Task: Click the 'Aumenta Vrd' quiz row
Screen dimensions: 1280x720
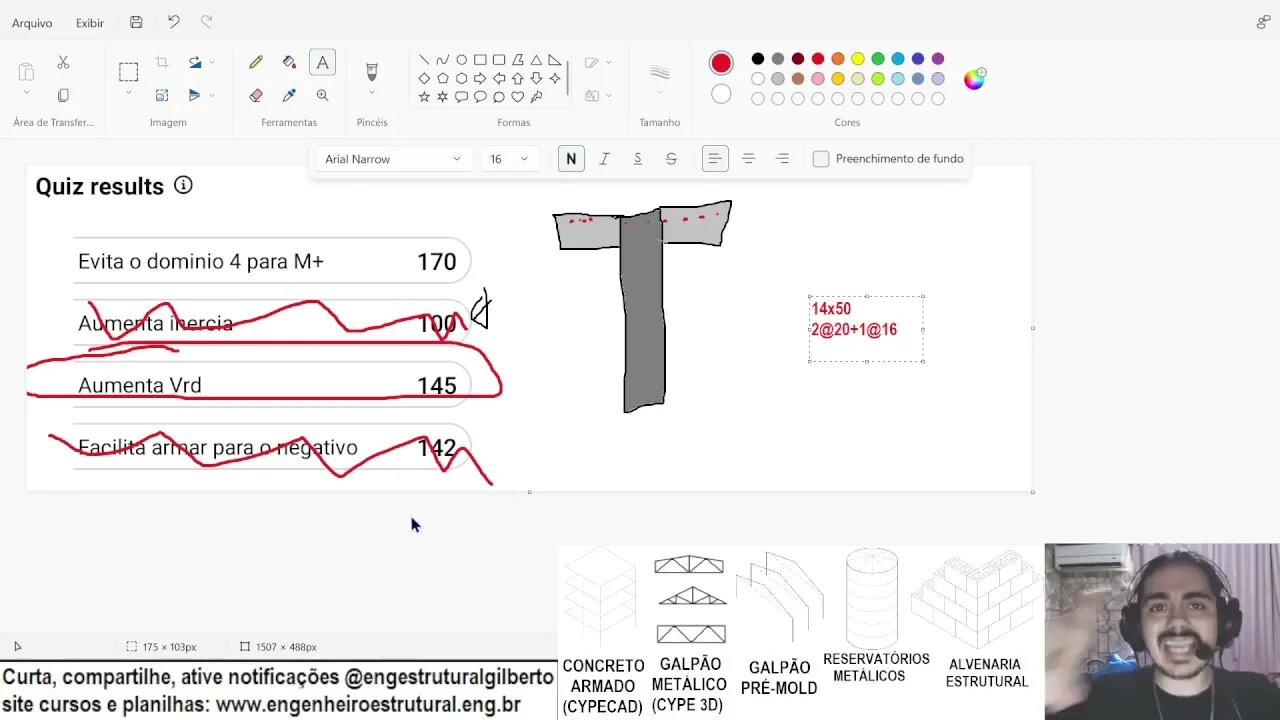Action: 272,385
